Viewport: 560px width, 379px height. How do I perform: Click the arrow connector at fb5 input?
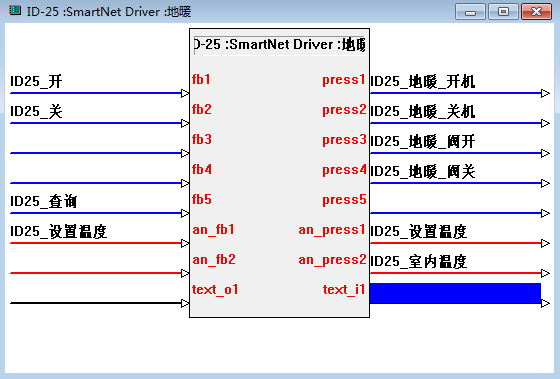pyautogui.click(x=185, y=213)
